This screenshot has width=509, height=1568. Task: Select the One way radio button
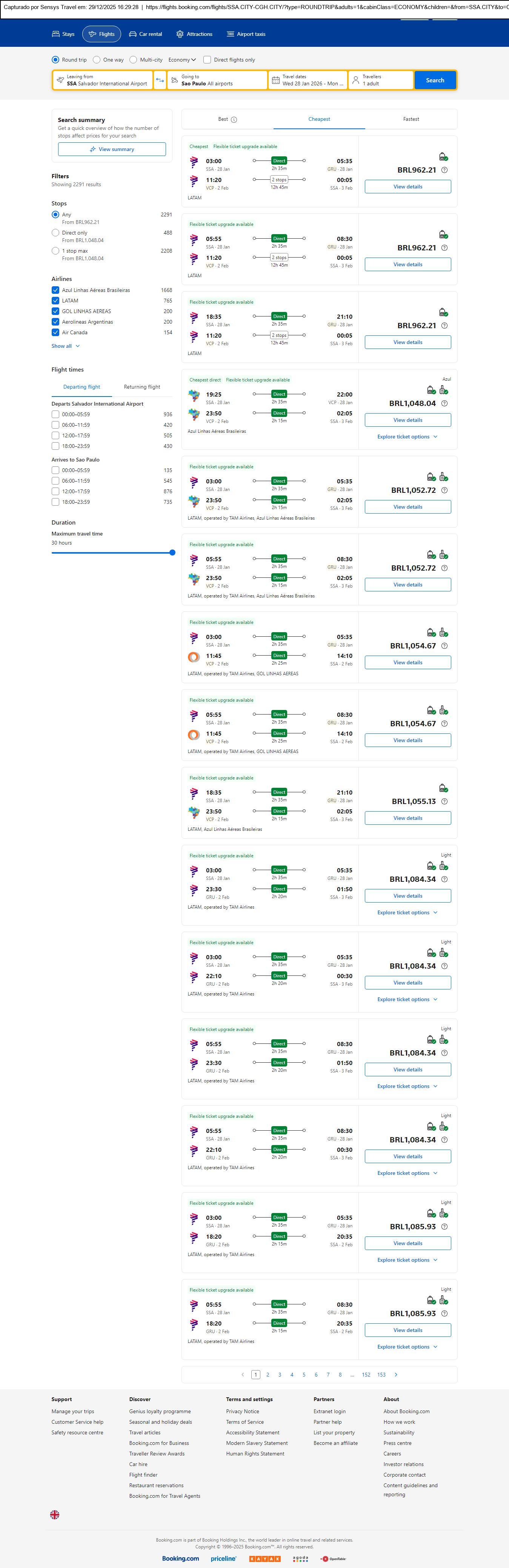point(97,60)
